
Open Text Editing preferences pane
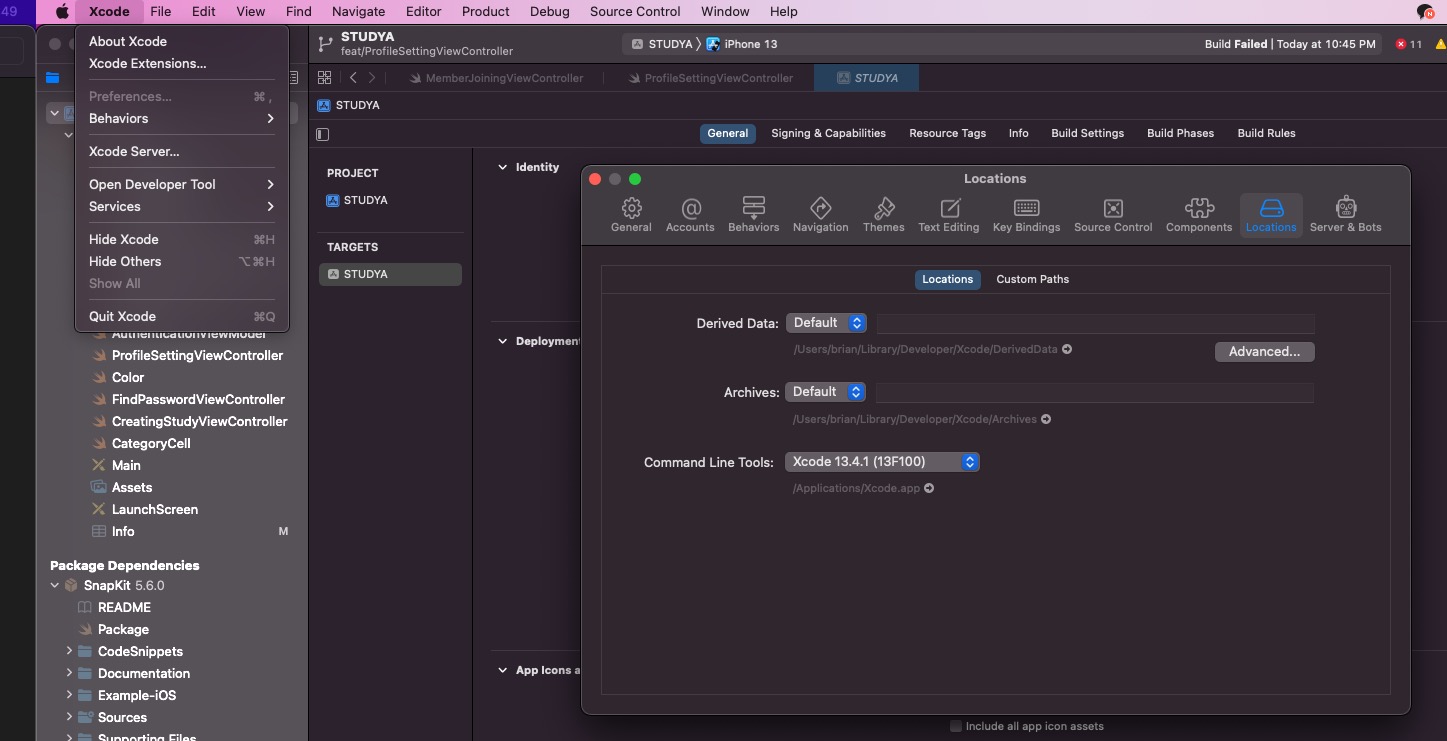coord(948,214)
